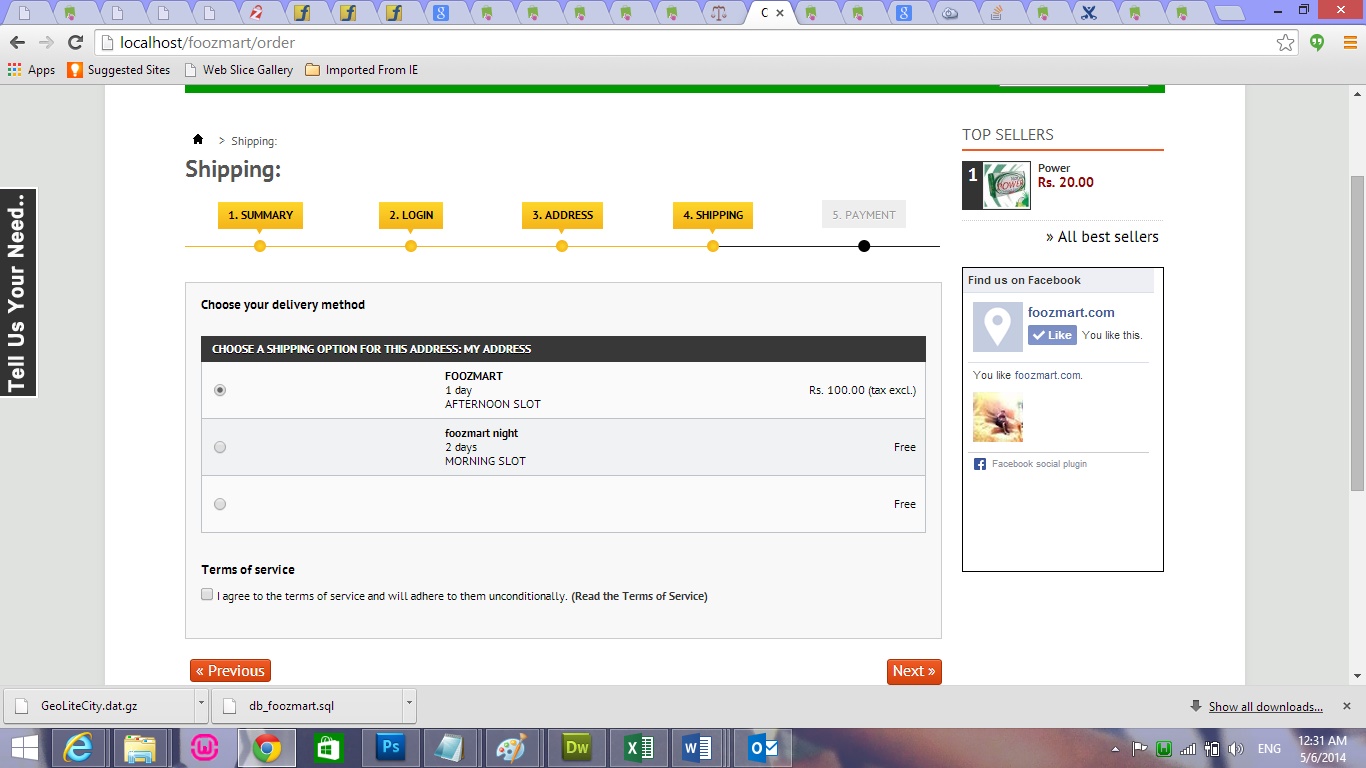Screen dimensions: 1366x768
Task: Switch to Google Chrome in the taskbar
Action: tap(266, 748)
